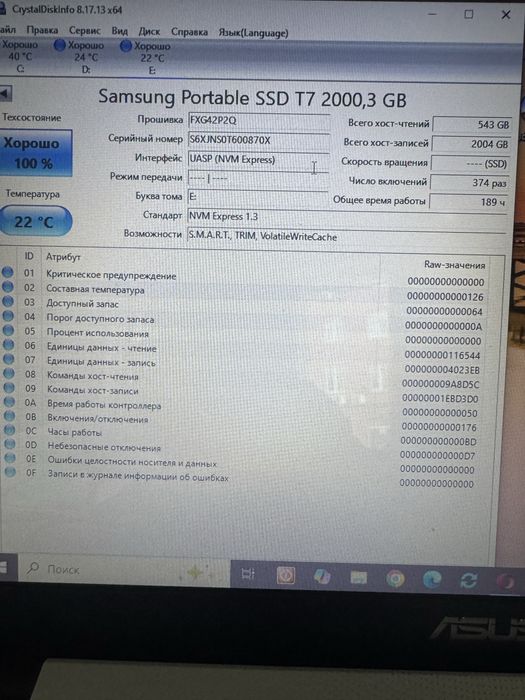Click the Буква тома field E:
Image resolution: width=525 pixels, height=700 pixels.
[258, 197]
